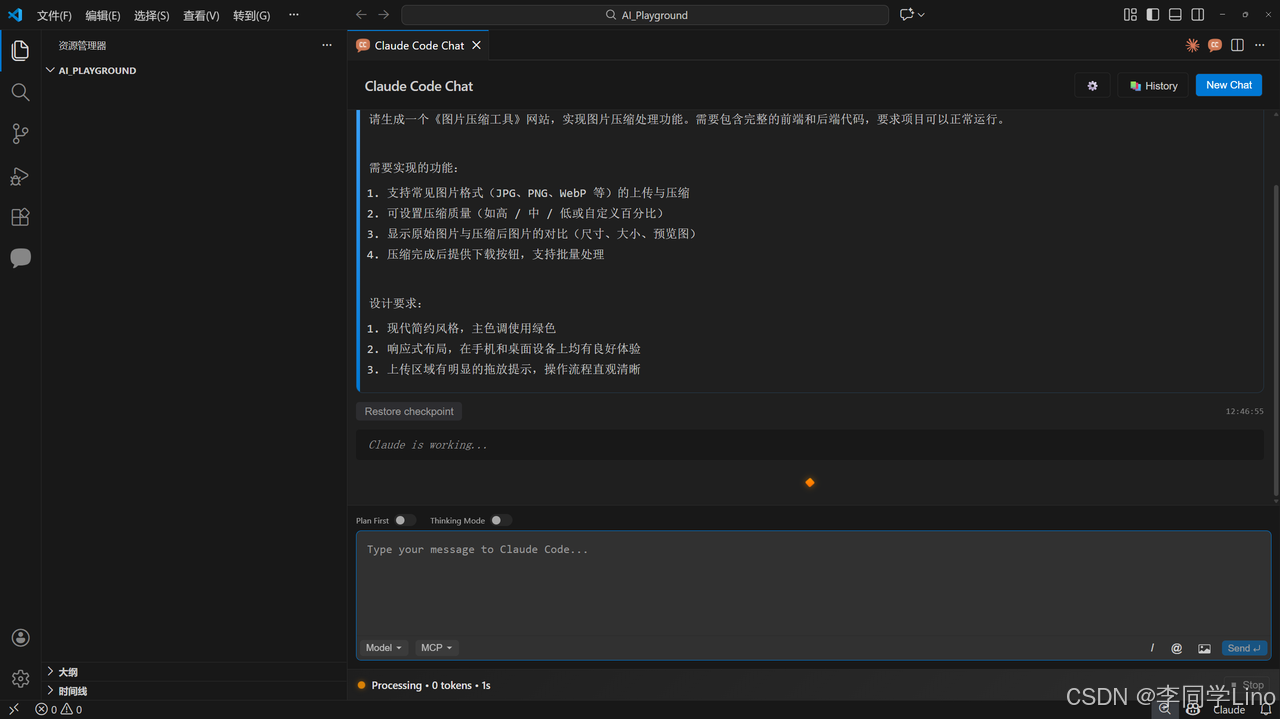Click the Send button
The height and width of the screenshot is (719, 1280).
(1244, 648)
